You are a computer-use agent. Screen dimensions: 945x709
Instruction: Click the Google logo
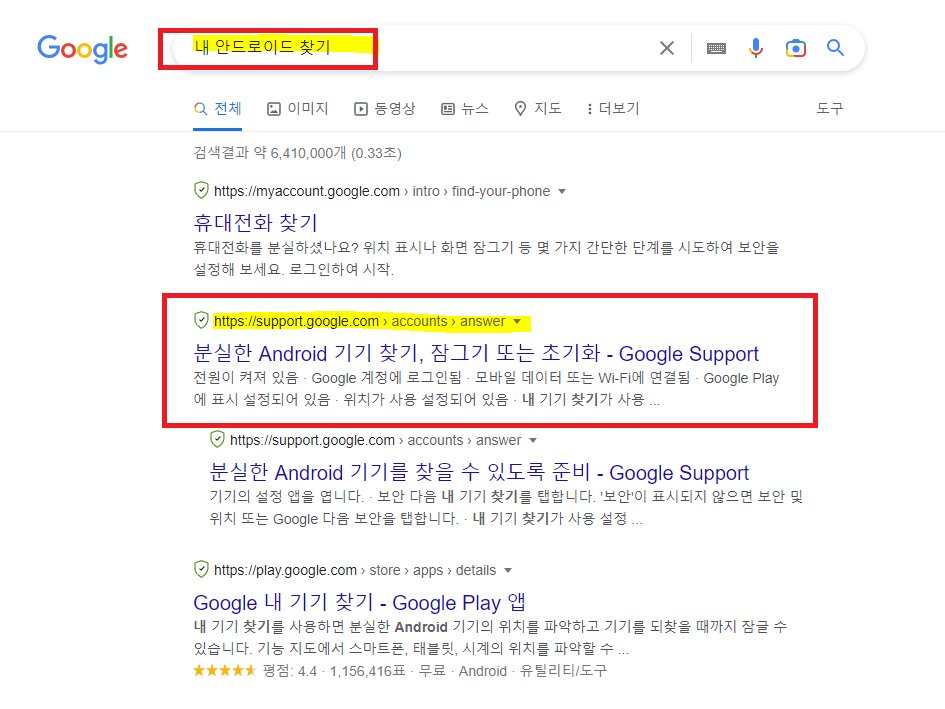point(83,49)
